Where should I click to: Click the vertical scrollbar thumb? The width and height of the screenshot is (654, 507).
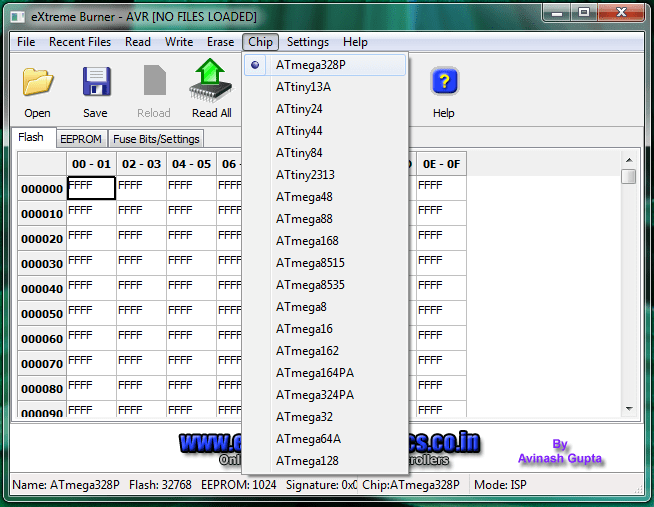point(628,177)
